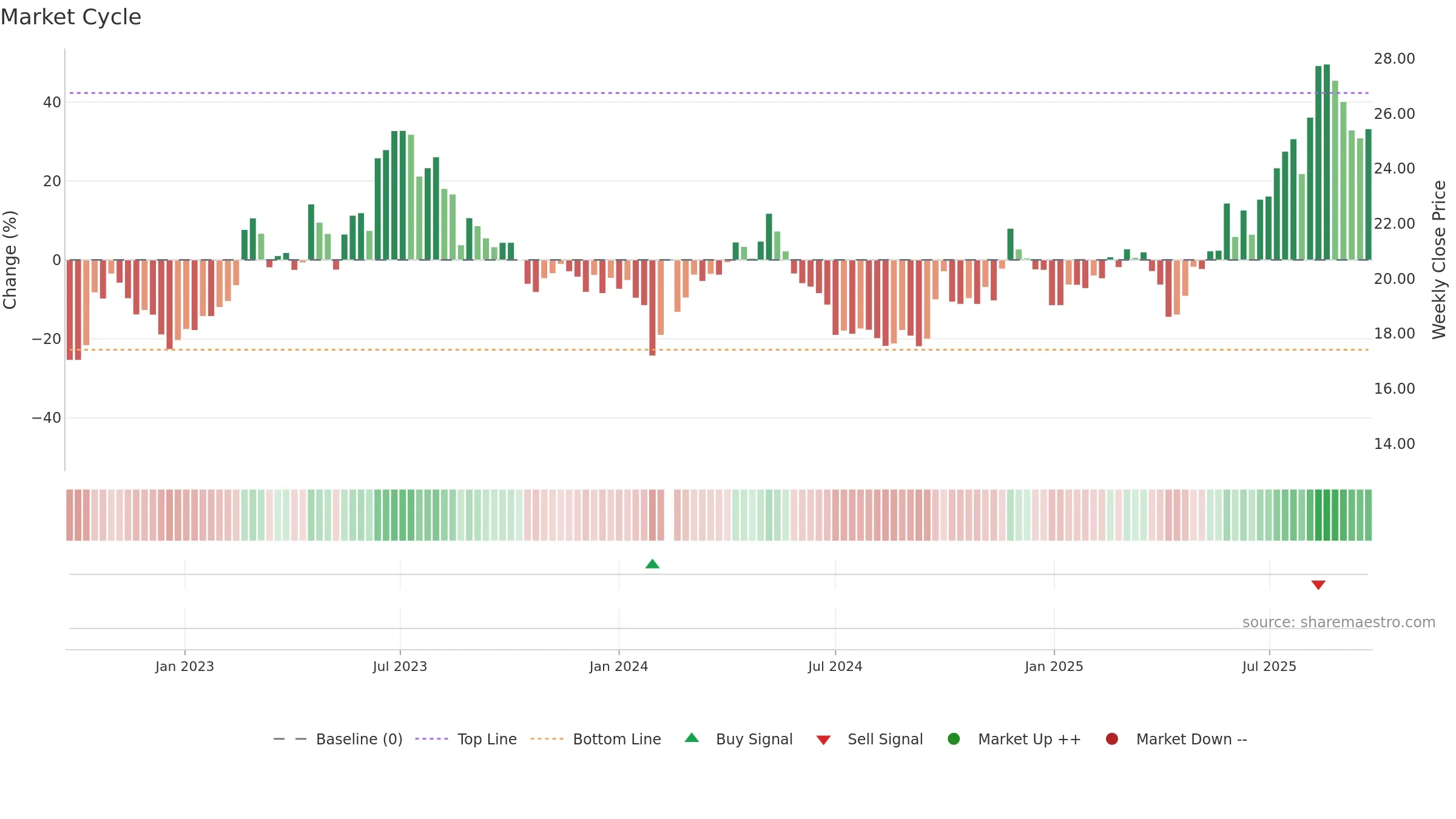Click the Jan 2025 axis label
This screenshot has width=1456, height=819.
[1054, 666]
